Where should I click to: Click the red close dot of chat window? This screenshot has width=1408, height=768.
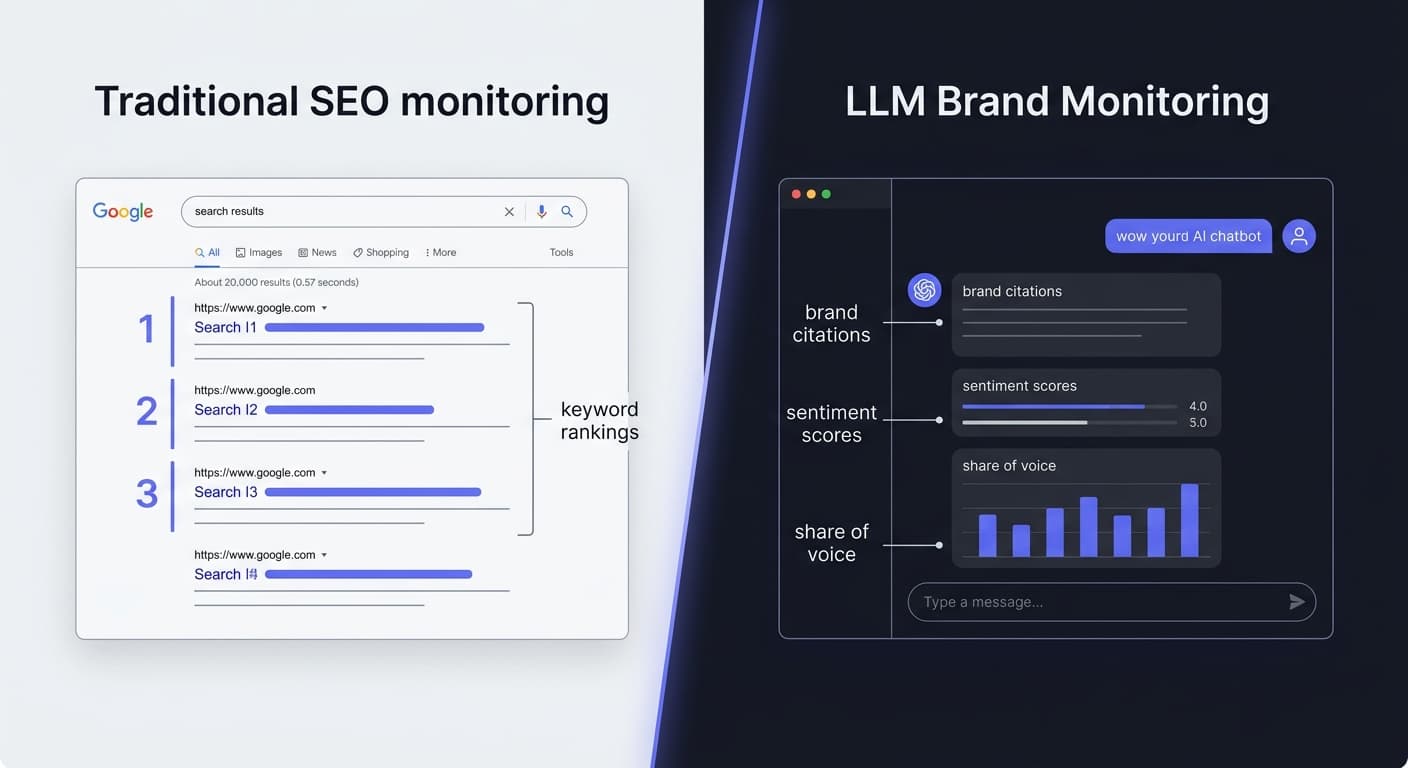click(796, 194)
